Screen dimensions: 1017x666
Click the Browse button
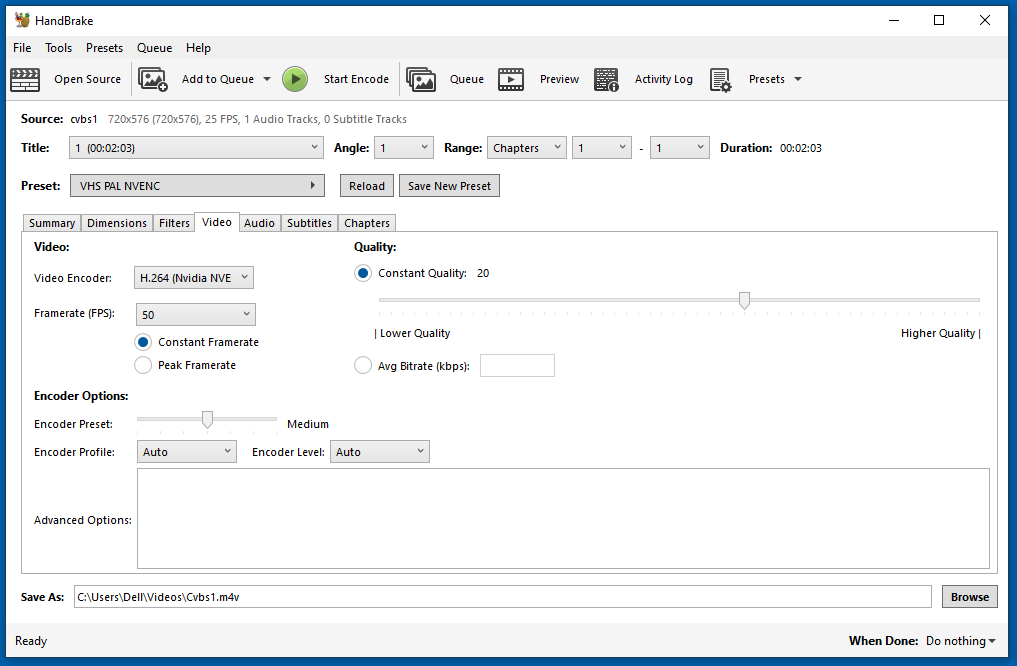click(969, 597)
